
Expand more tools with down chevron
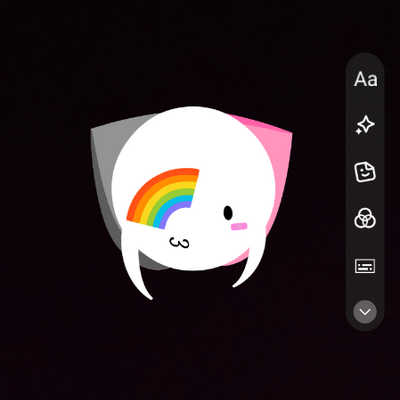365,312
